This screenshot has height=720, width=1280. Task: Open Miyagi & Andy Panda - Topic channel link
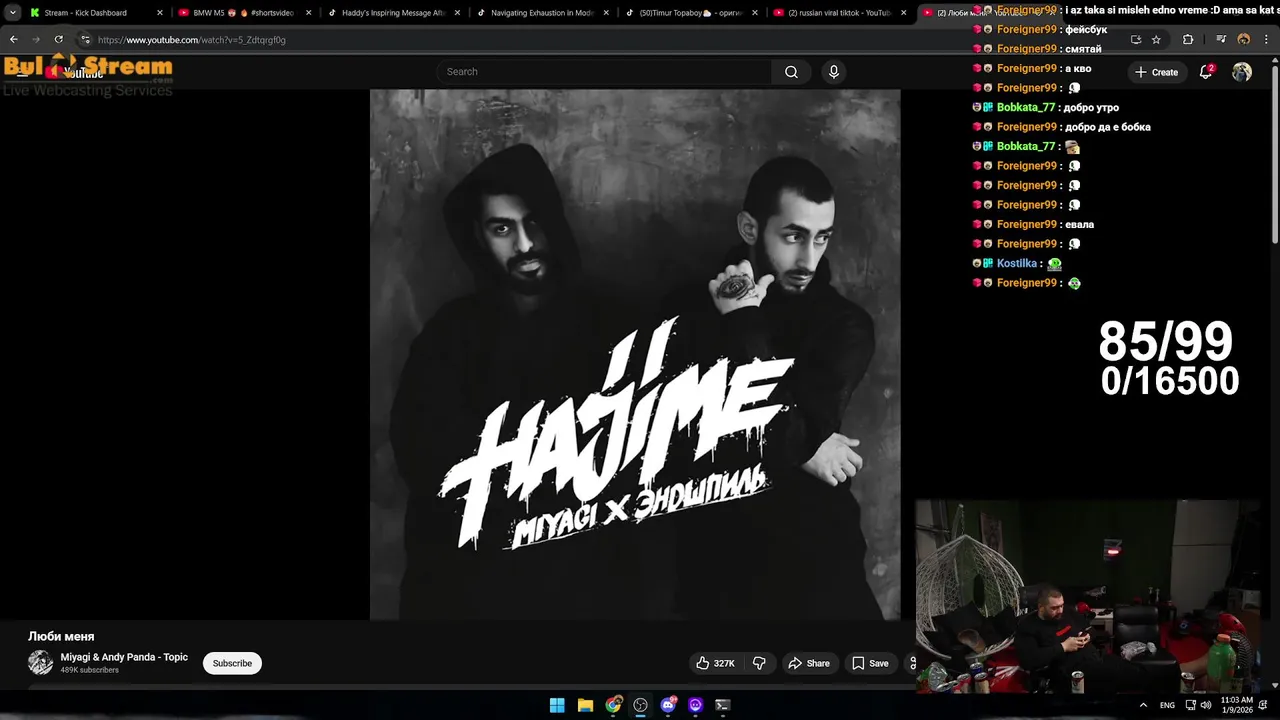click(x=124, y=657)
